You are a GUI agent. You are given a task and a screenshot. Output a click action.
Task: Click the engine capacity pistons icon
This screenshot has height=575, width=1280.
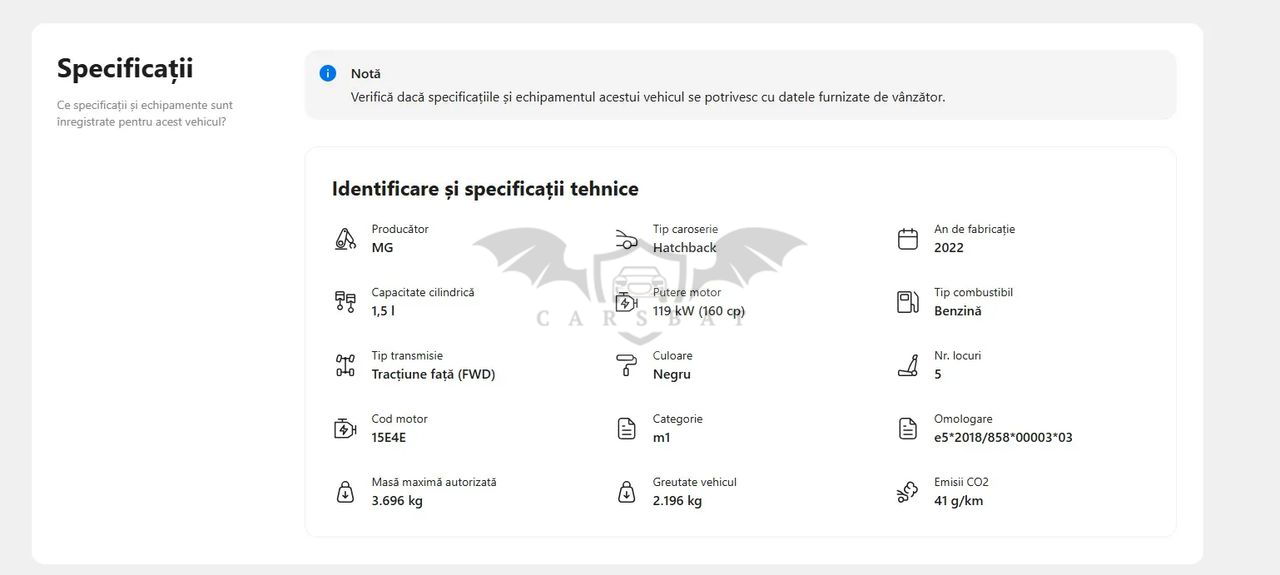click(x=345, y=302)
